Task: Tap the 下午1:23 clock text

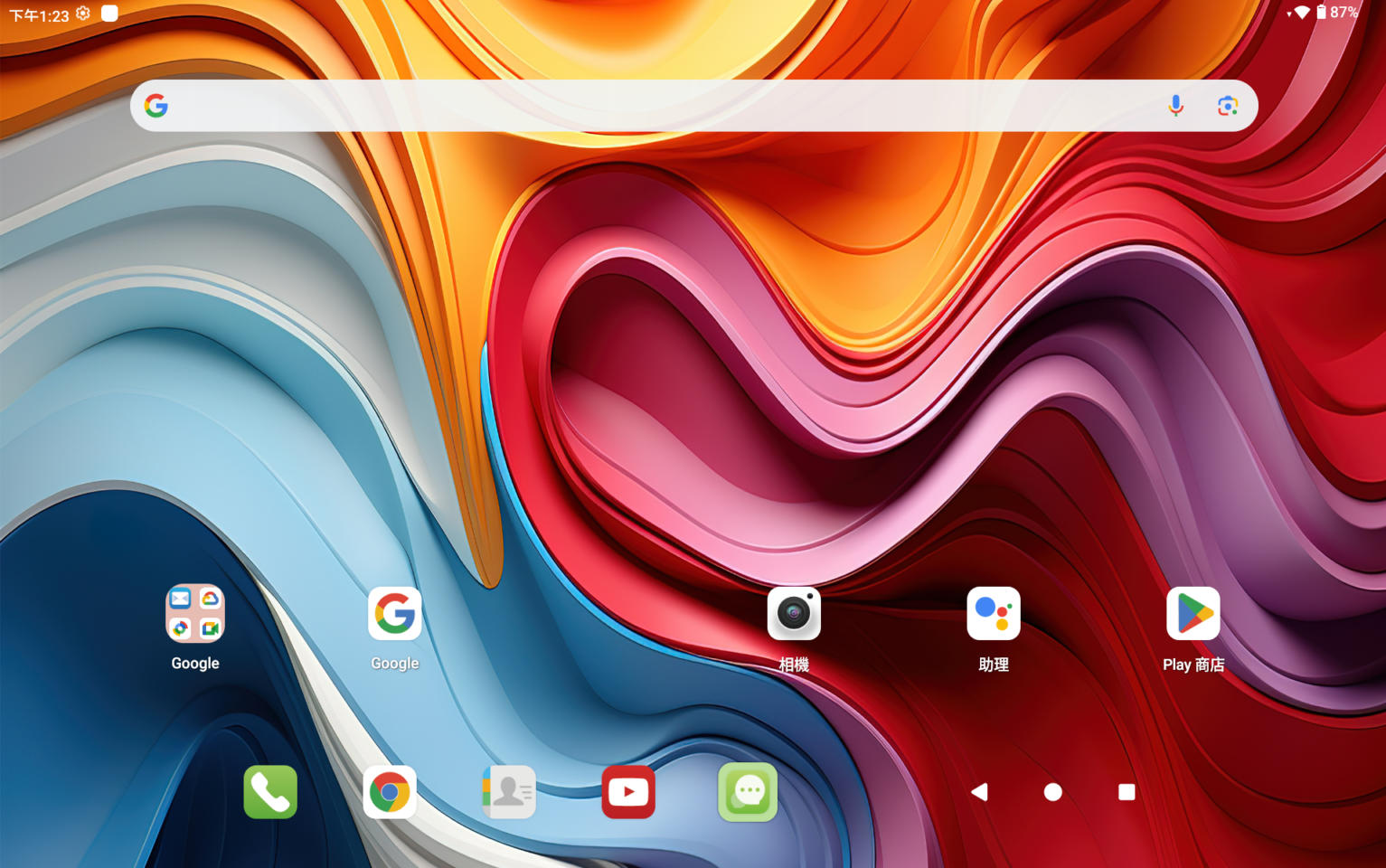Action: pos(39,15)
